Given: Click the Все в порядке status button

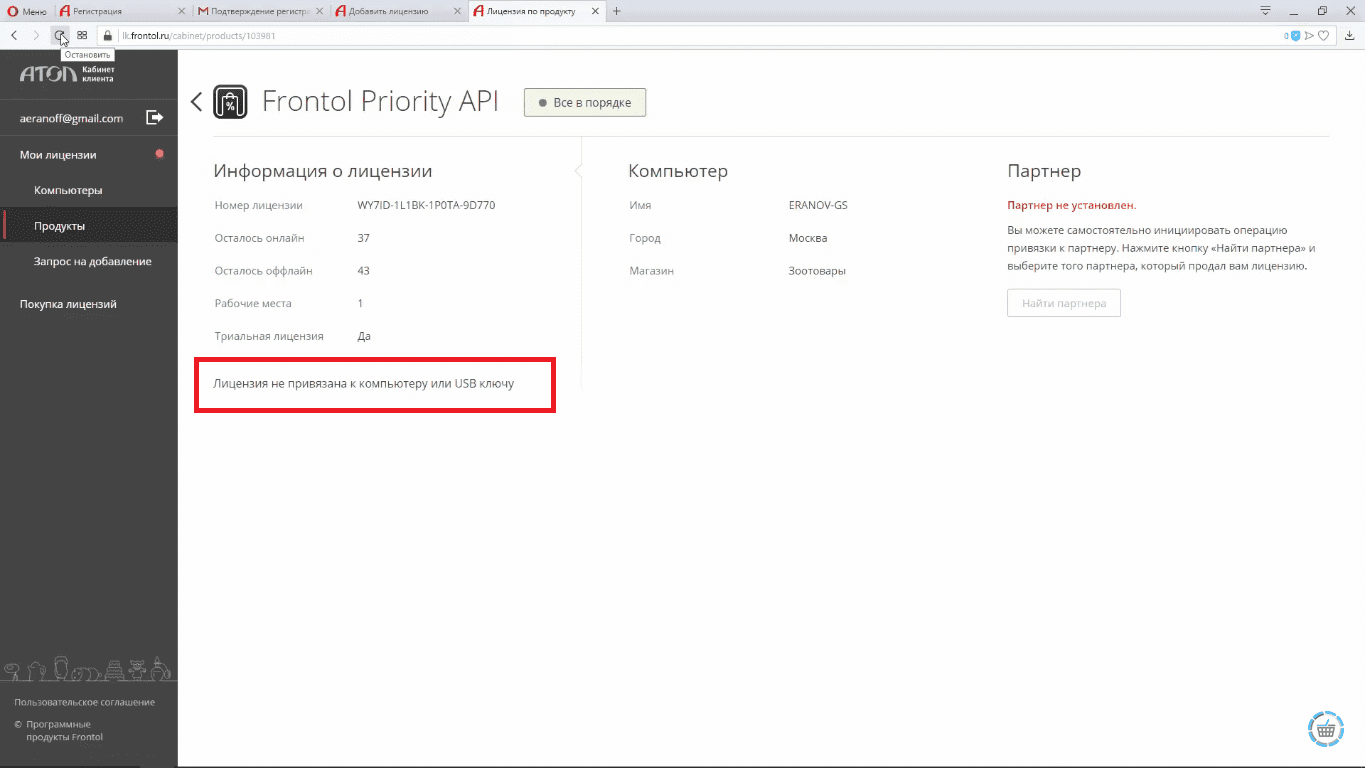Looking at the screenshot, I should pyautogui.click(x=585, y=102).
